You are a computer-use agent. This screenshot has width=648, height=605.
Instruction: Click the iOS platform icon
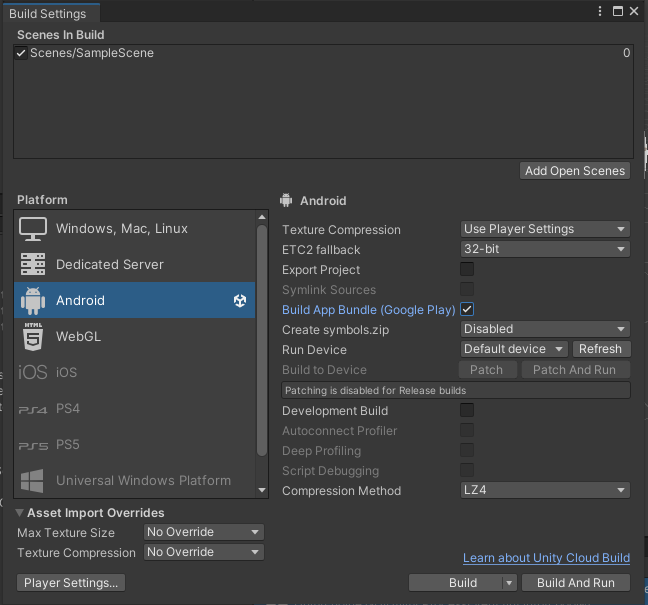(33, 372)
